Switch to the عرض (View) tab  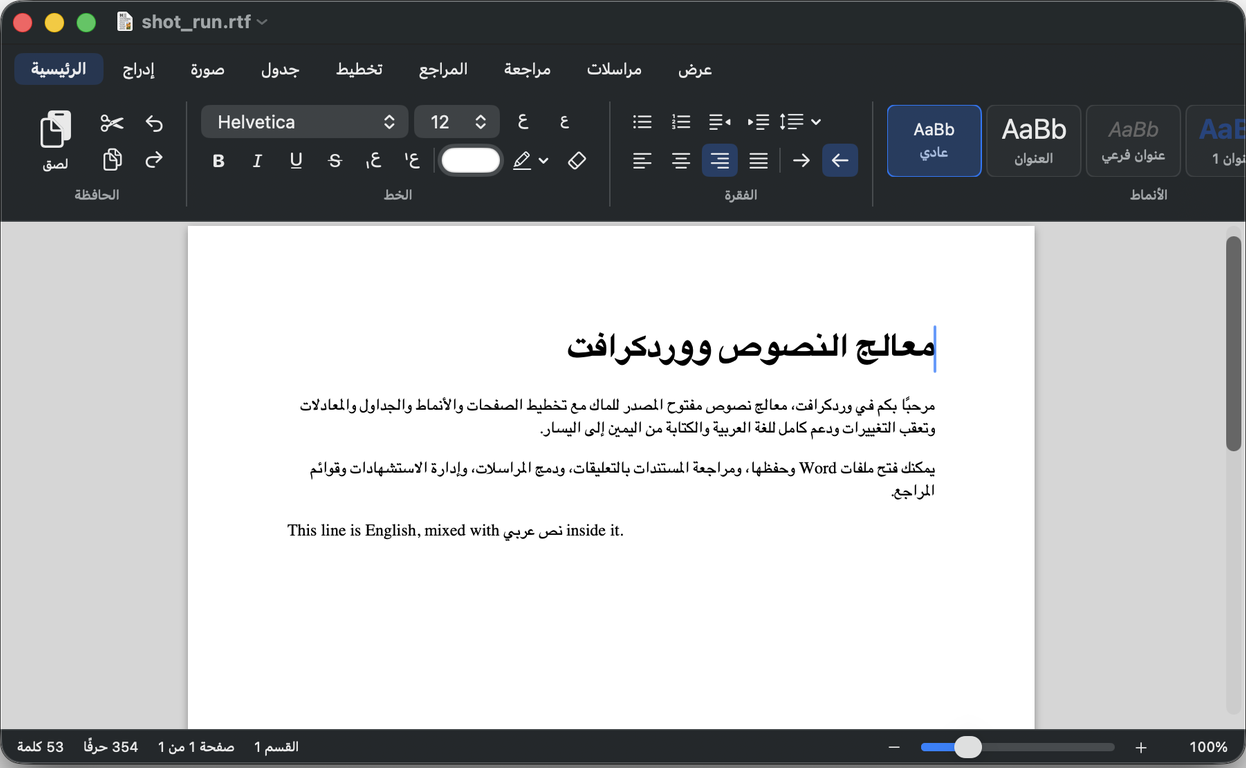point(695,69)
